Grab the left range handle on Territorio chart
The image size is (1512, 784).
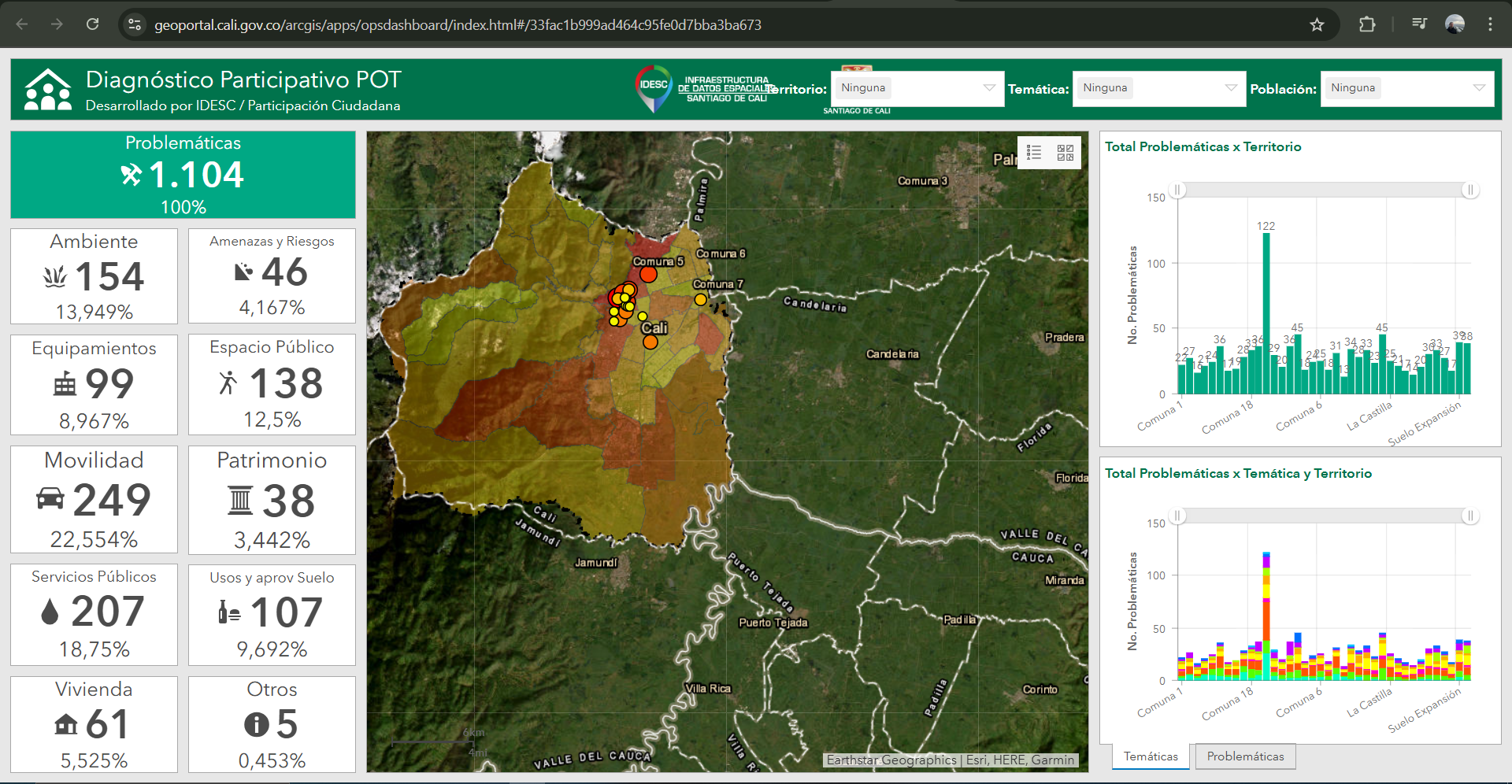coord(1177,190)
